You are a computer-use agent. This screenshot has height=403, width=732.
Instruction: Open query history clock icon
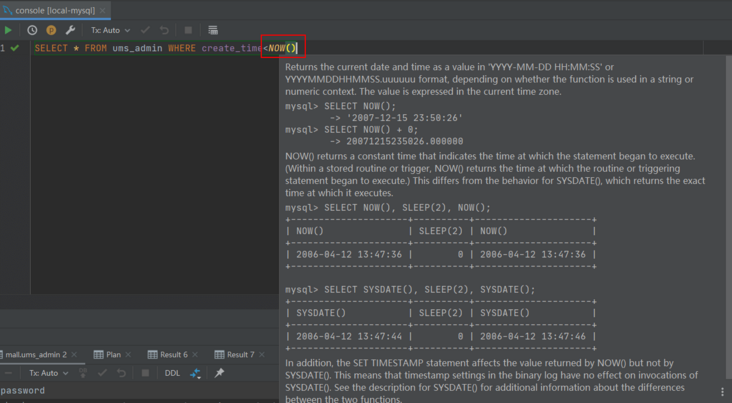(32, 31)
